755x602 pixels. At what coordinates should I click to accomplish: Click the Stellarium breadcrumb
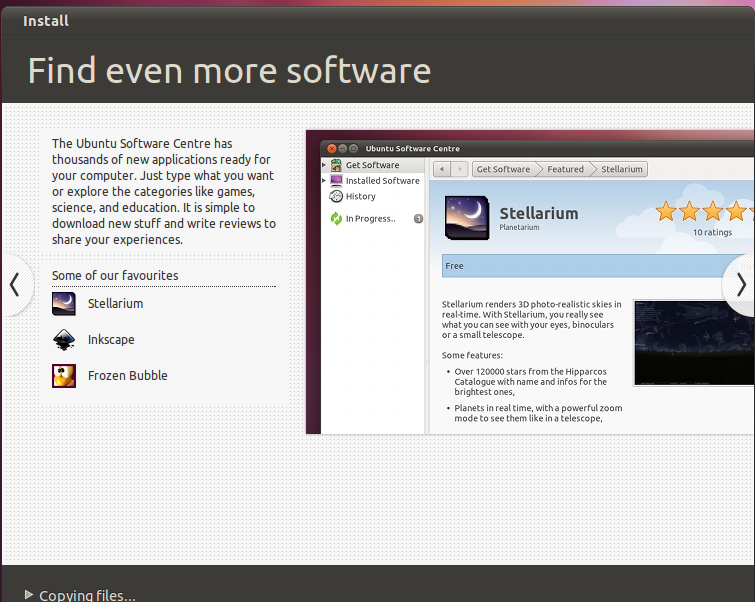click(x=622, y=169)
